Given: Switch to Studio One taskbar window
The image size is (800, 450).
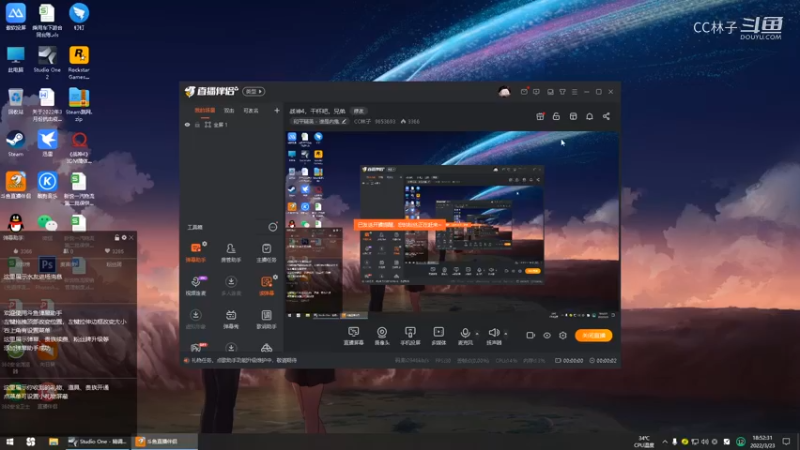Looking at the screenshot, I should click(x=97, y=442).
